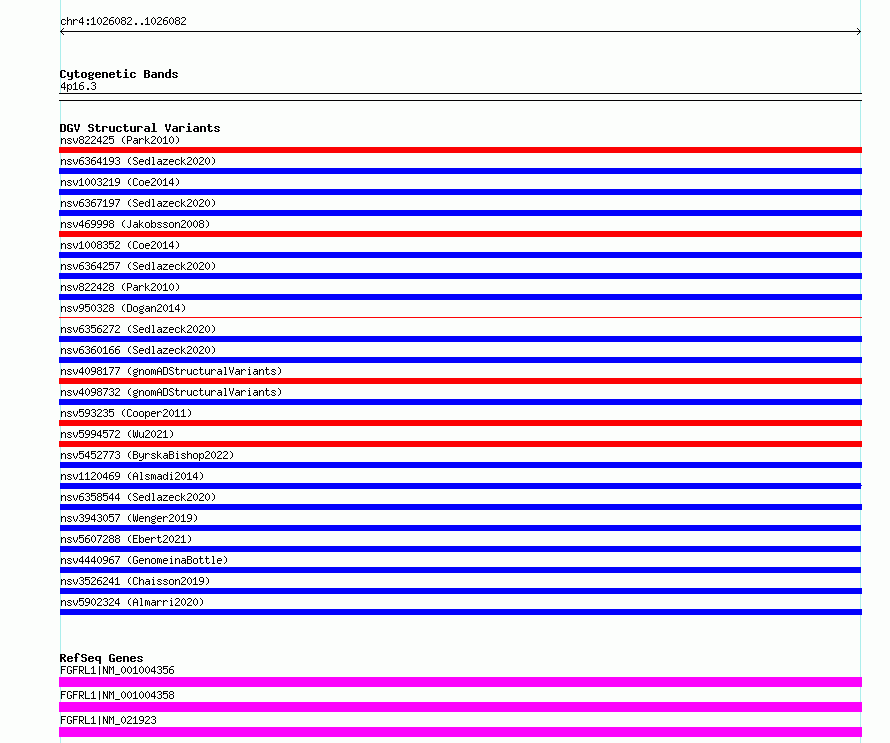Open variant nsv4098177 (gnomADStructuralVariants) label
This screenshot has height=743, width=890.
[x=171, y=371]
